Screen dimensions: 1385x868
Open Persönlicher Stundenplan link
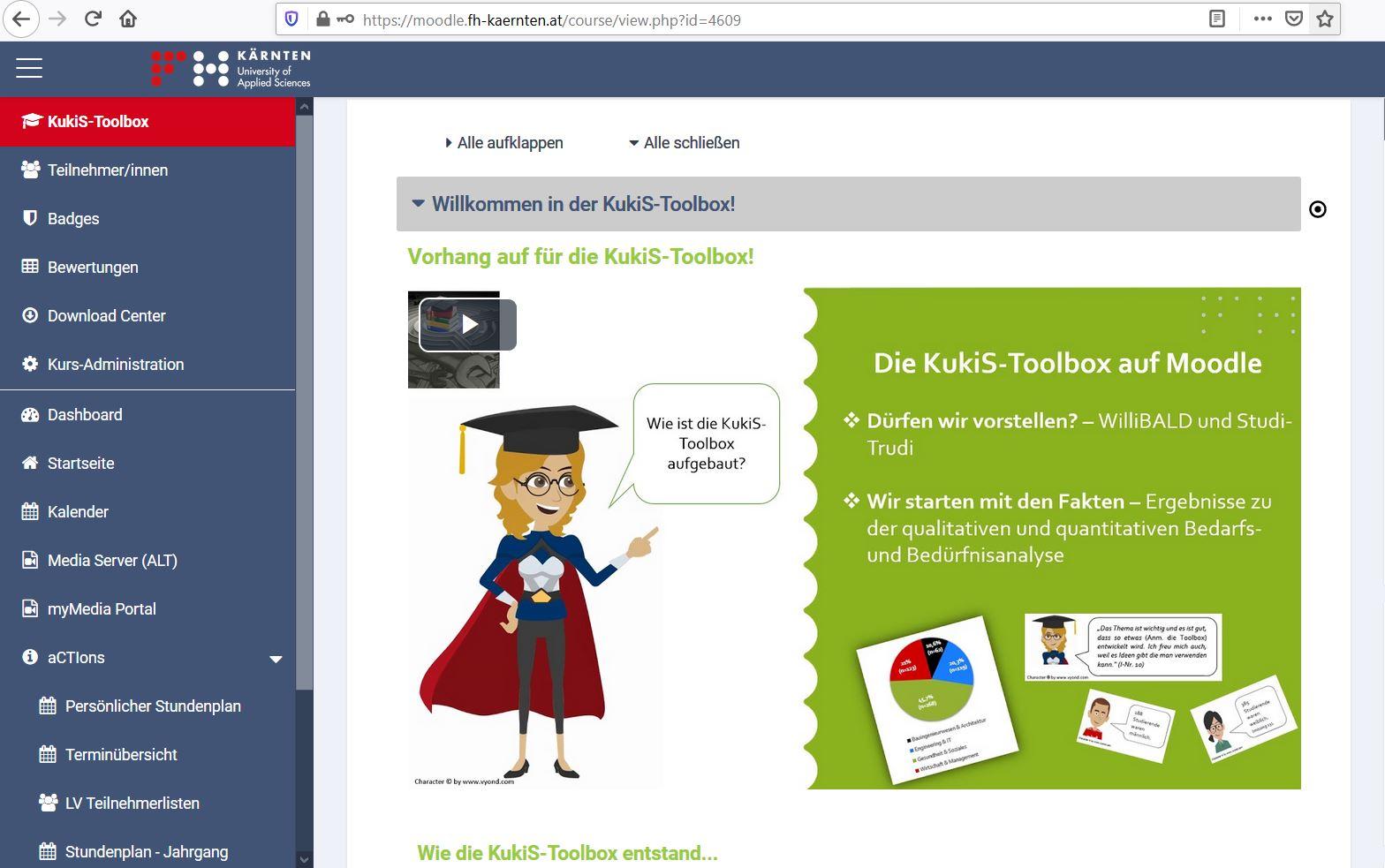(152, 706)
